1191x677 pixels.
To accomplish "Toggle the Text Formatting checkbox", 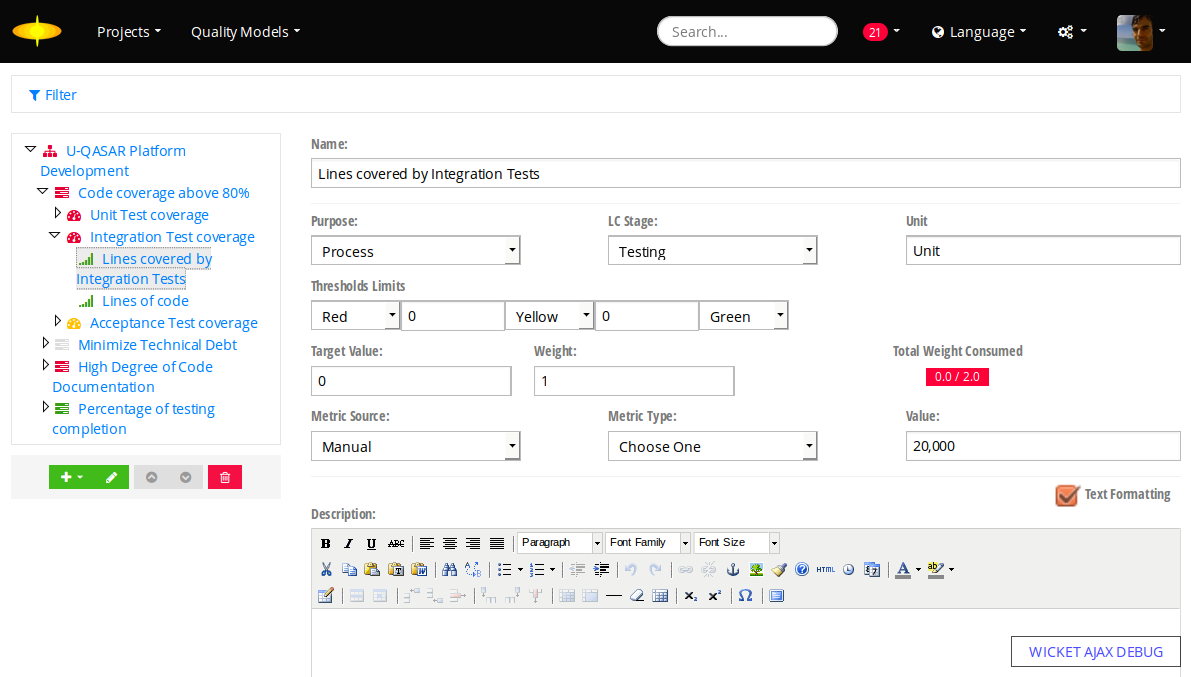I will pos(1068,495).
